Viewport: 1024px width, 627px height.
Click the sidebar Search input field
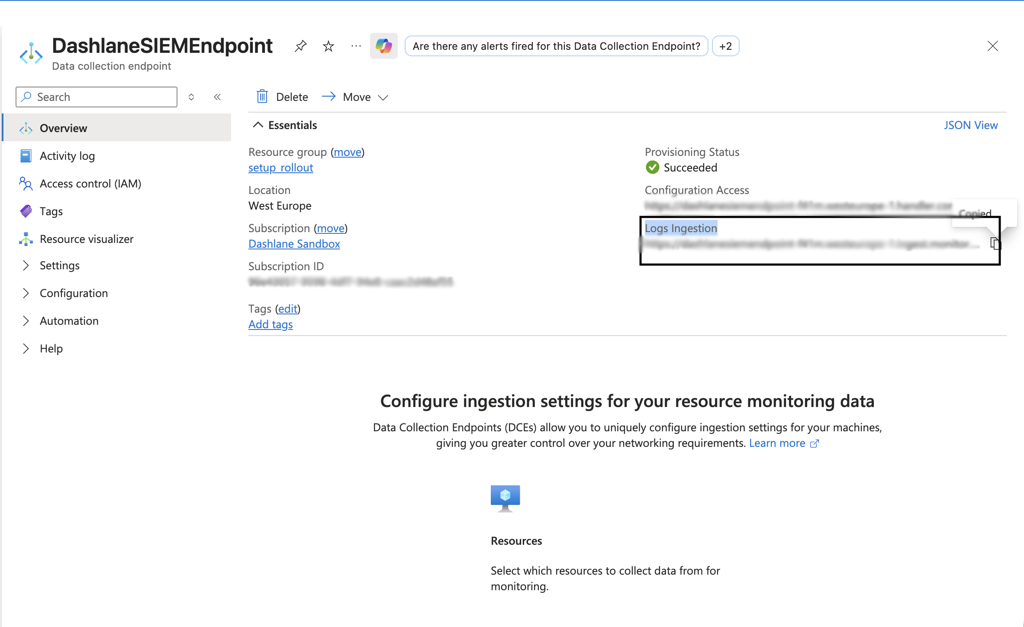tap(97, 97)
